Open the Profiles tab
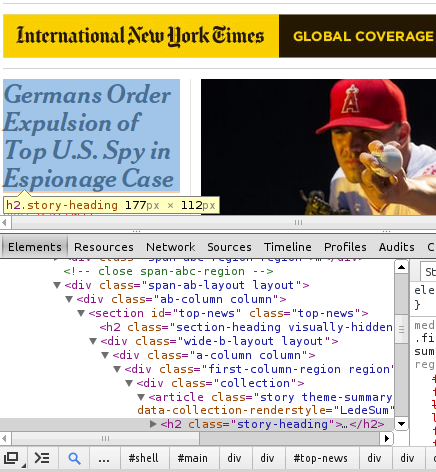This screenshot has height=472, width=436. pos(345,247)
